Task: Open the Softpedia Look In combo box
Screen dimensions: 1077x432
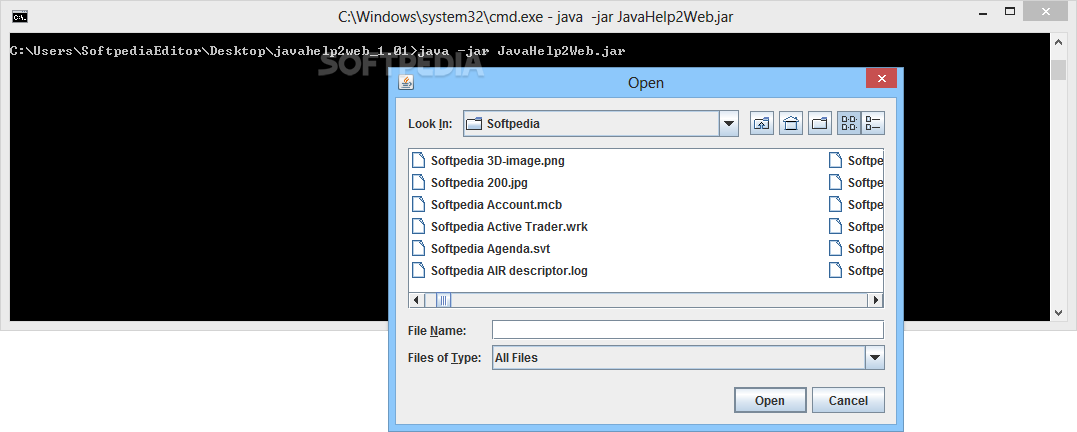Action: [x=600, y=124]
